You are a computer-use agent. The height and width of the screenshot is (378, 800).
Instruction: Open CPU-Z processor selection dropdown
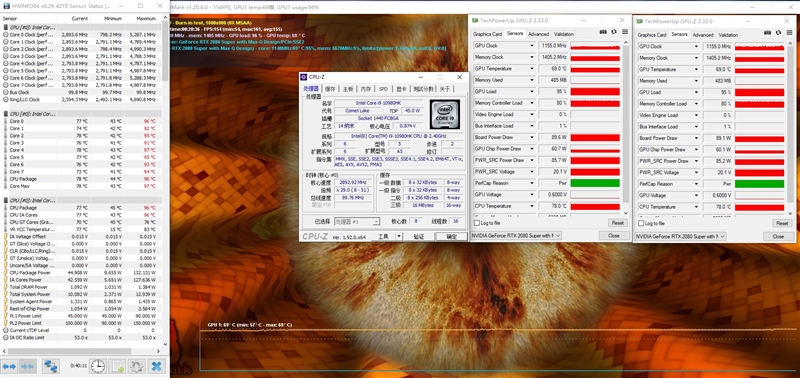coord(357,221)
